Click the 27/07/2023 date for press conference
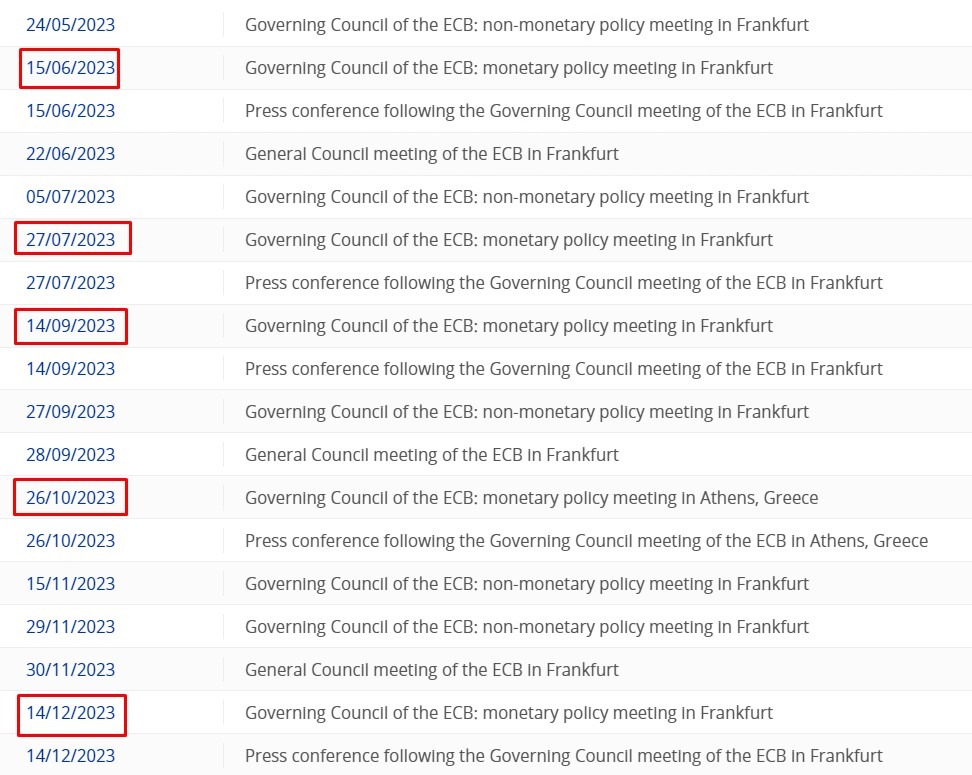This screenshot has width=972, height=775. 70,283
